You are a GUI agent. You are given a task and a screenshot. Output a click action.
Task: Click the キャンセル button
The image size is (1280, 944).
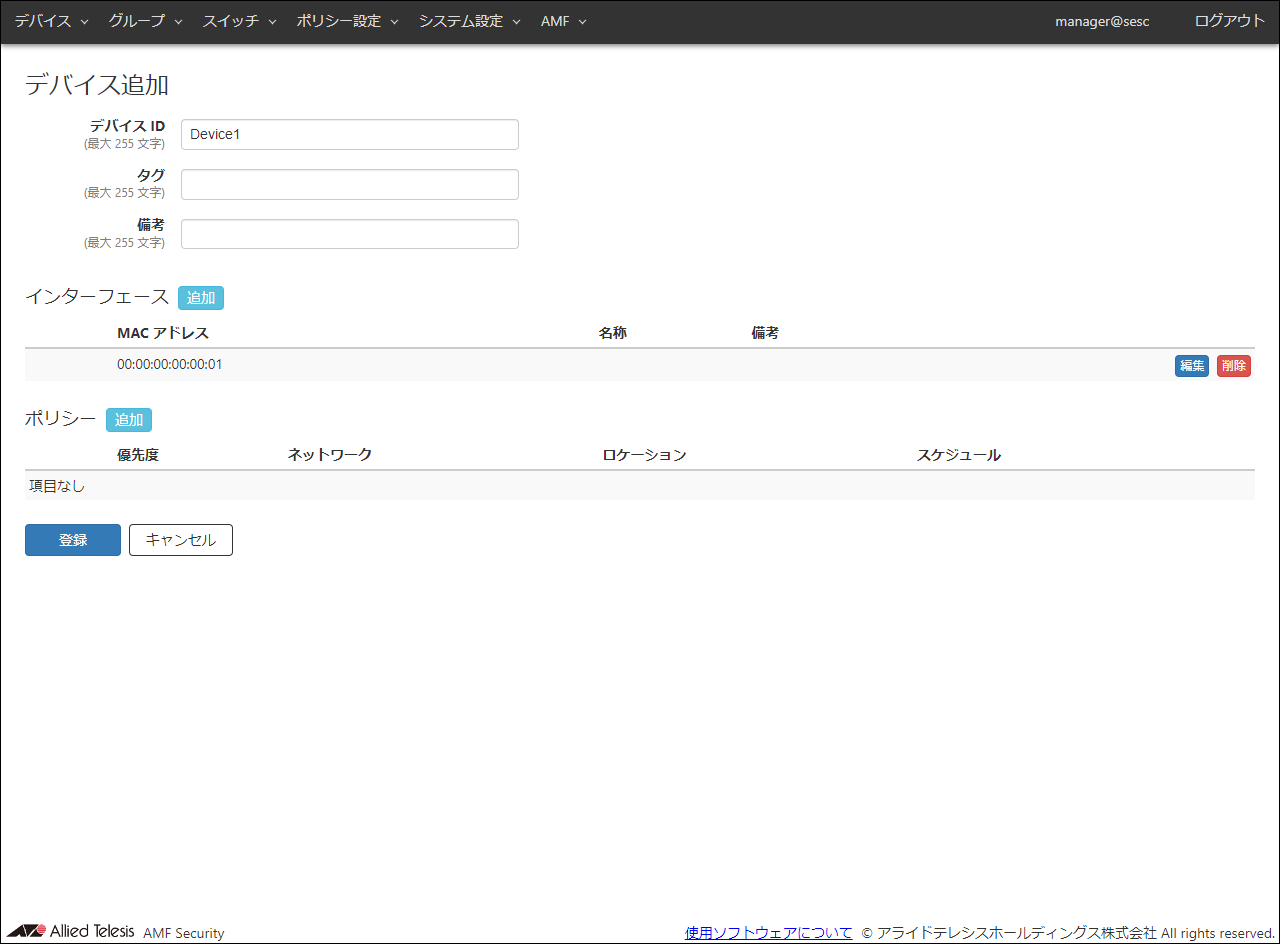pos(180,540)
